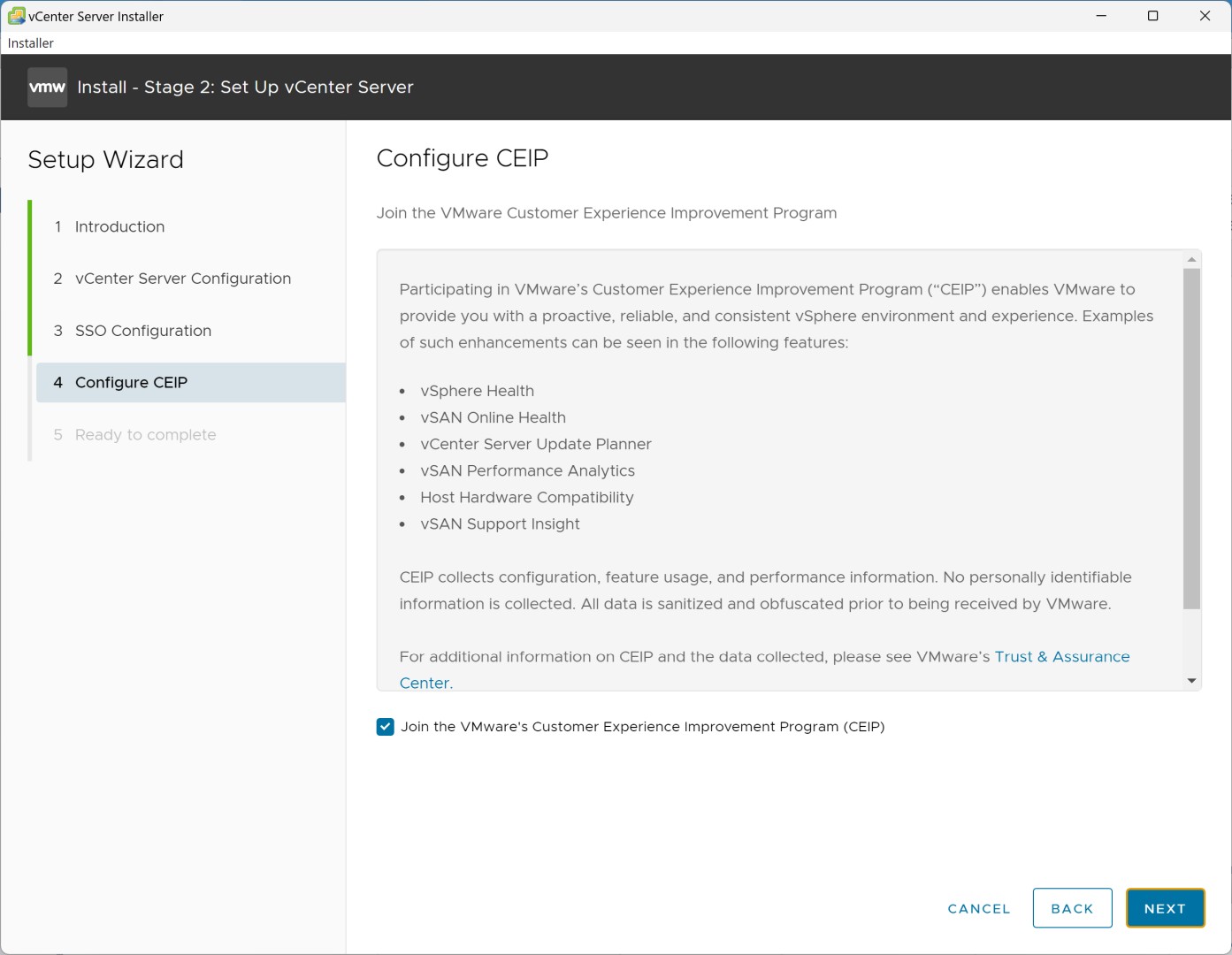Click the Join the VMware Customer Experience subtitle
This screenshot has width=1232, height=955.
coord(607,213)
